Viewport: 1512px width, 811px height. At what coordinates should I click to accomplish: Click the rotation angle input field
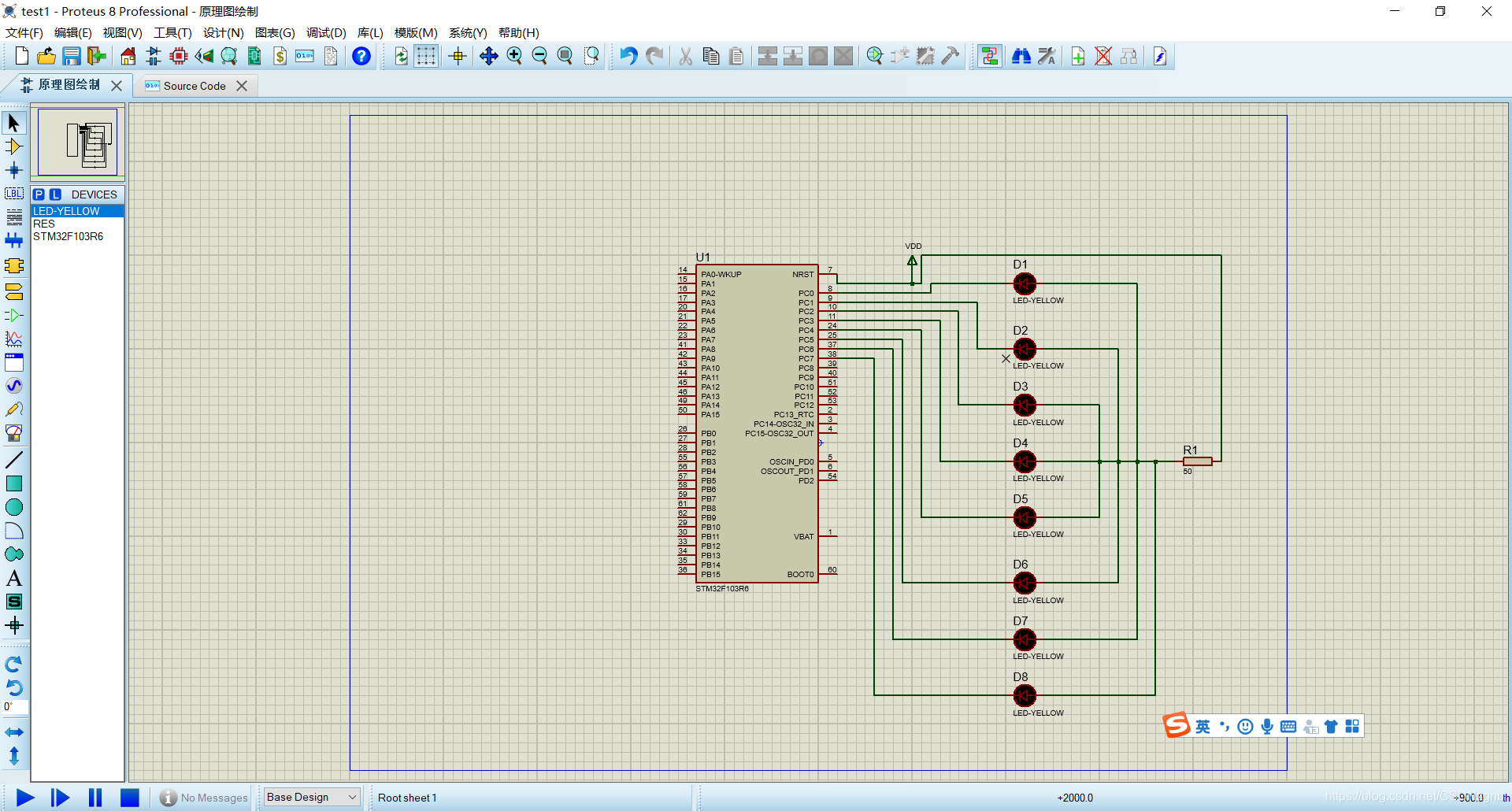tap(15, 706)
